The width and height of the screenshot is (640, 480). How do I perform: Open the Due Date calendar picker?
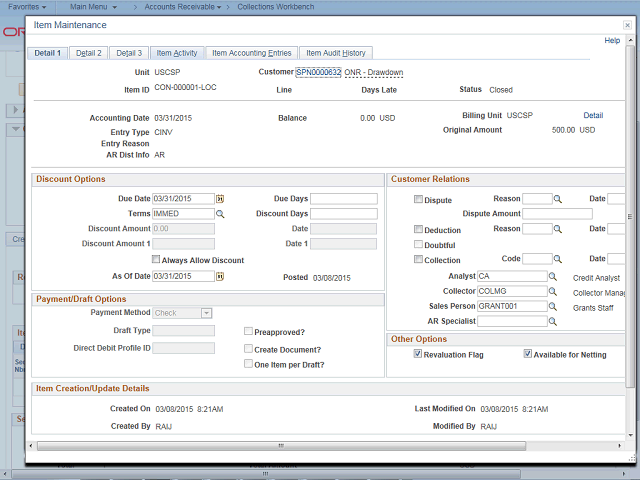pyautogui.click(x=221, y=199)
